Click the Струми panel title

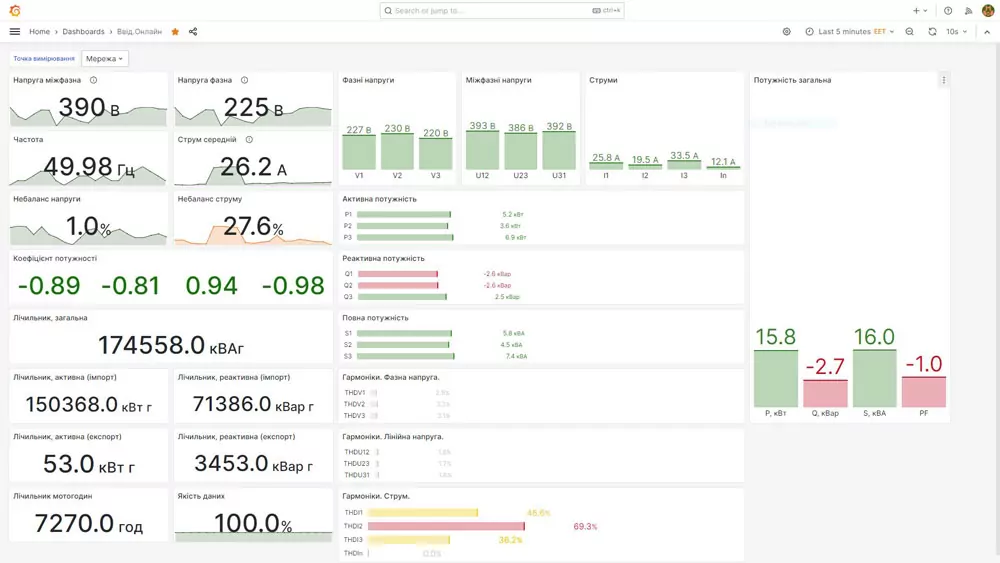[x=603, y=80]
